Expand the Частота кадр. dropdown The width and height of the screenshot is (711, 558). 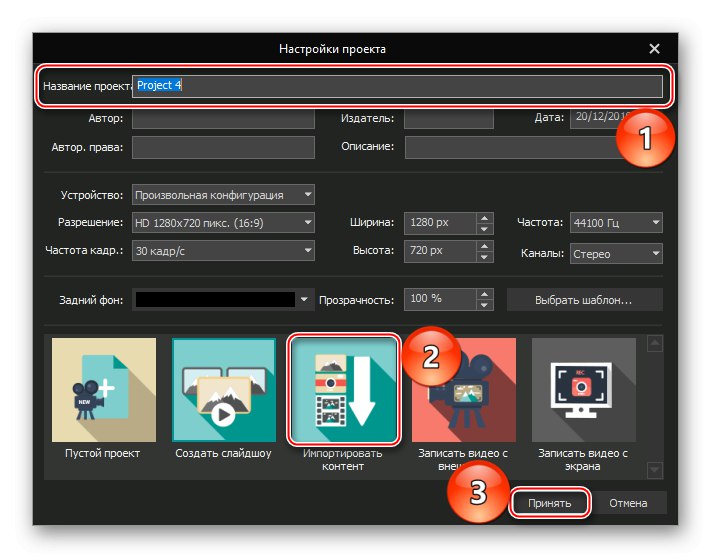click(x=223, y=251)
